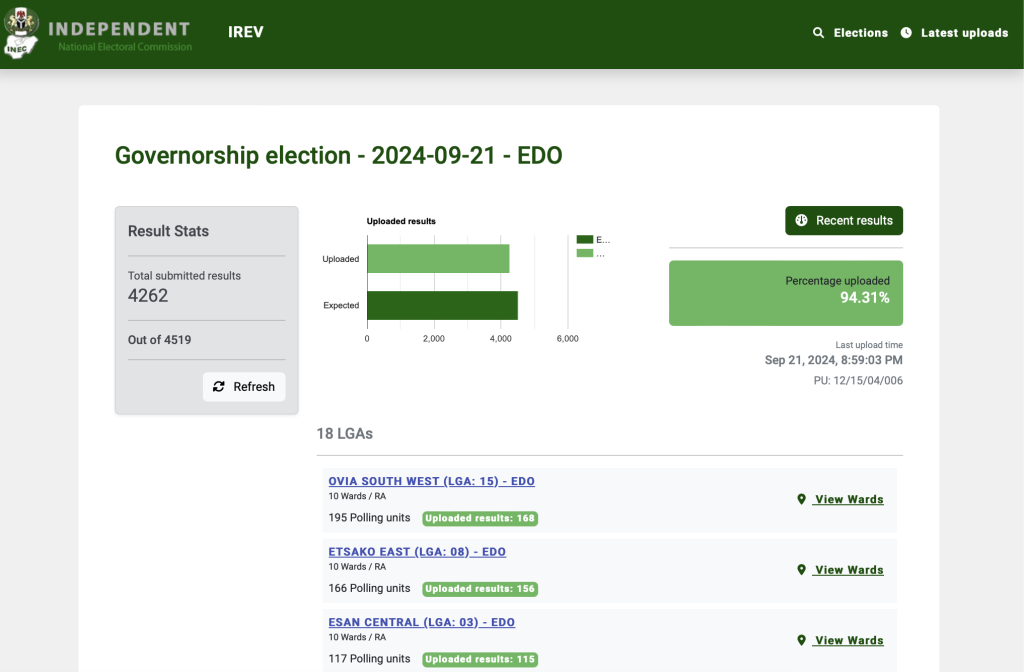The height and width of the screenshot is (672, 1024).
Task: View Wards for Ovia South West
Action: coord(849,500)
